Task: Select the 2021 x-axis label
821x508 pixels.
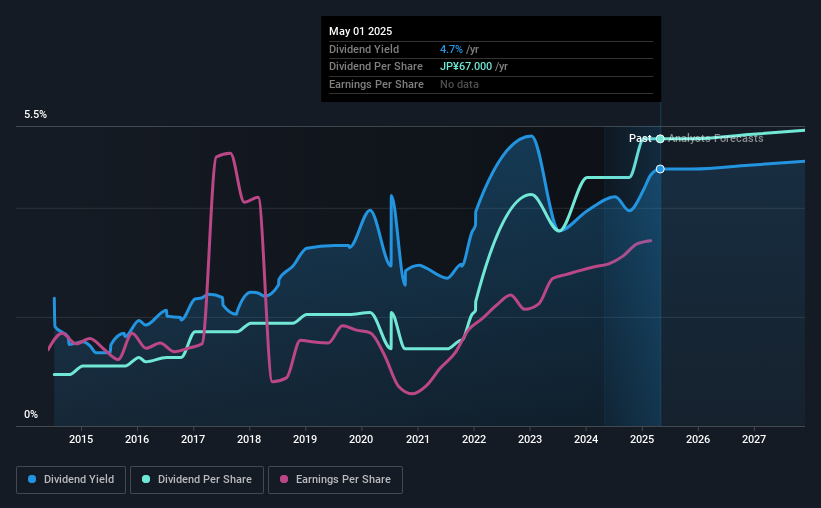Action: click(x=417, y=439)
